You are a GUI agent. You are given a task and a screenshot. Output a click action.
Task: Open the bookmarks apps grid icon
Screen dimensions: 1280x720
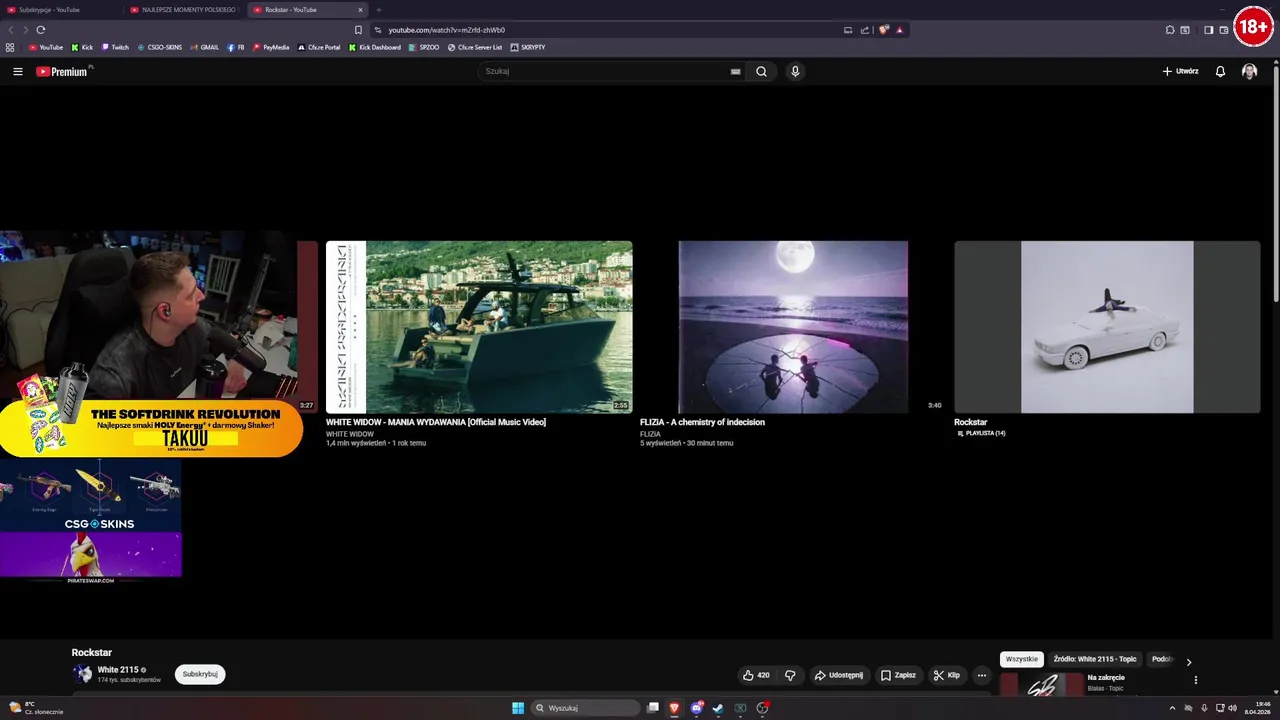coord(10,47)
